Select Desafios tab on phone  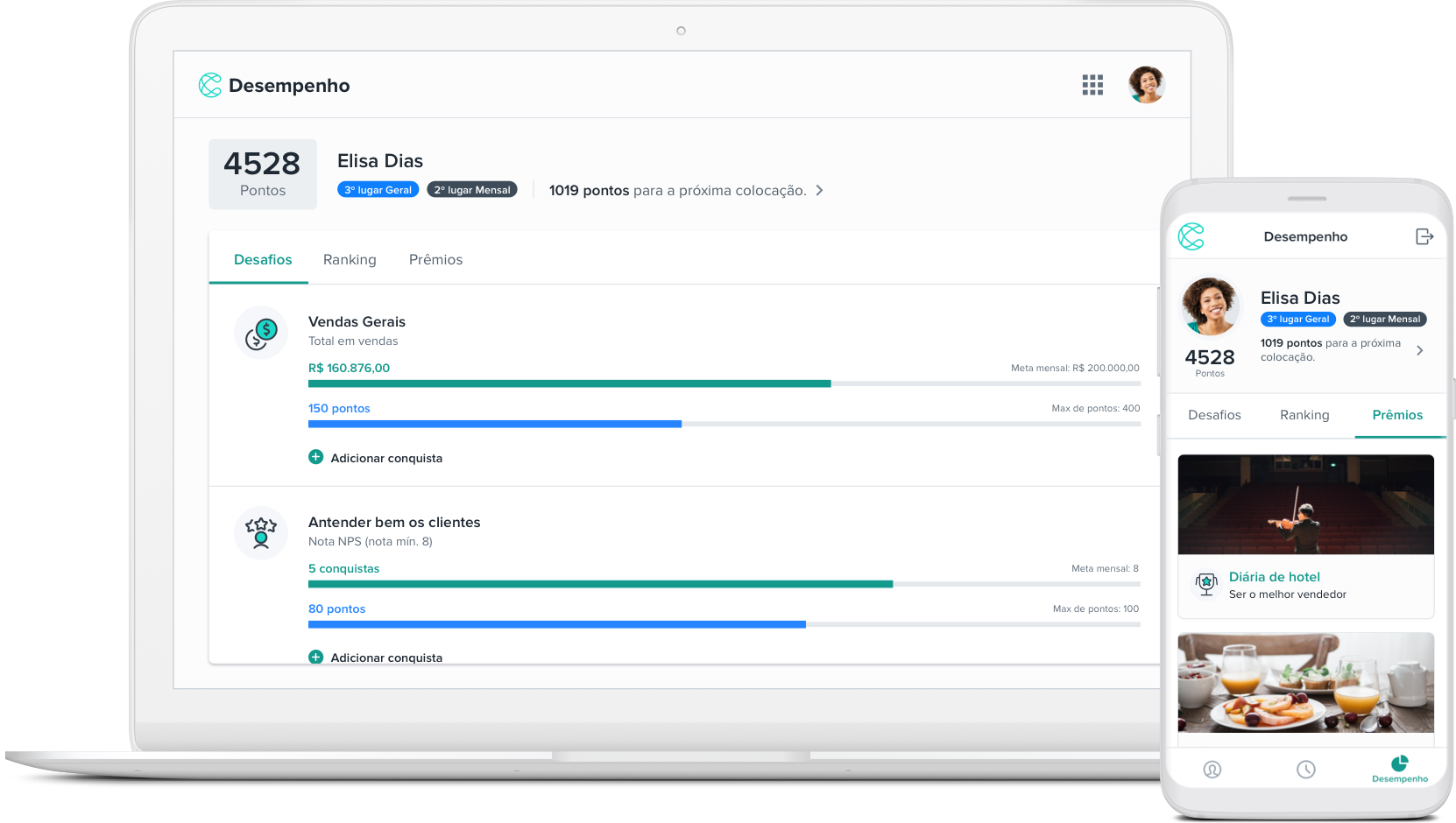coord(1214,415)
